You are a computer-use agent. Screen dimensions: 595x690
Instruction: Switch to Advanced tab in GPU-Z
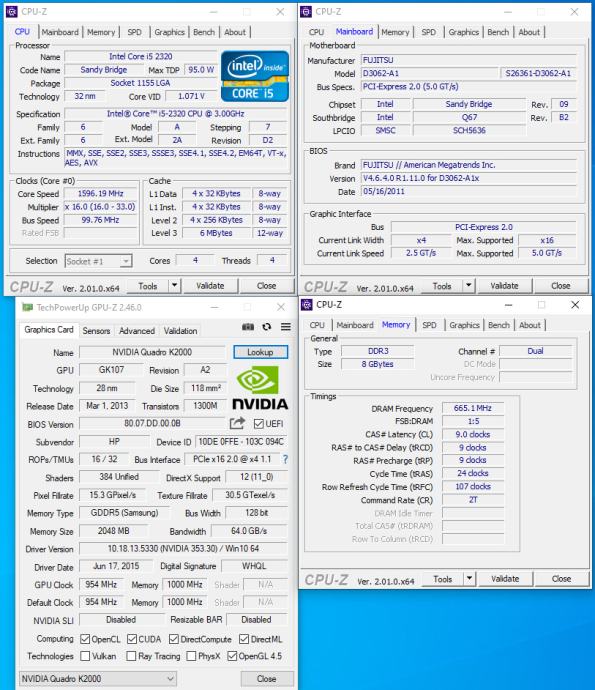[x=137, y=331]
